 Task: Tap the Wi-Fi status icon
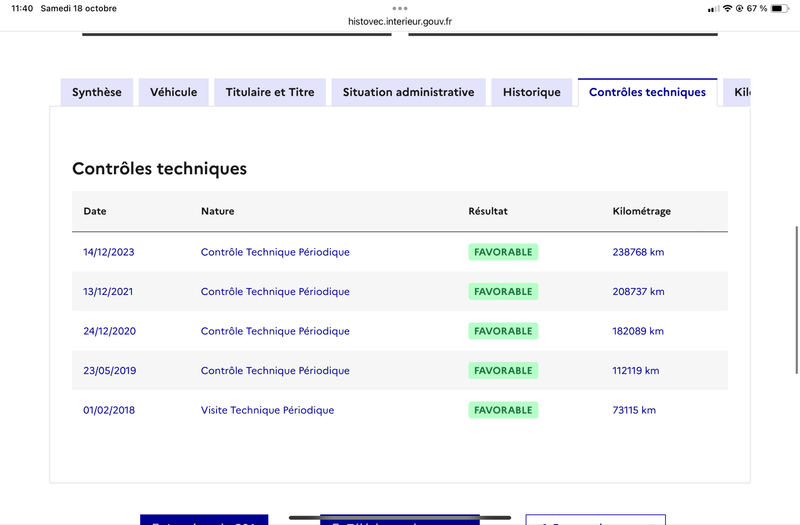727,9
